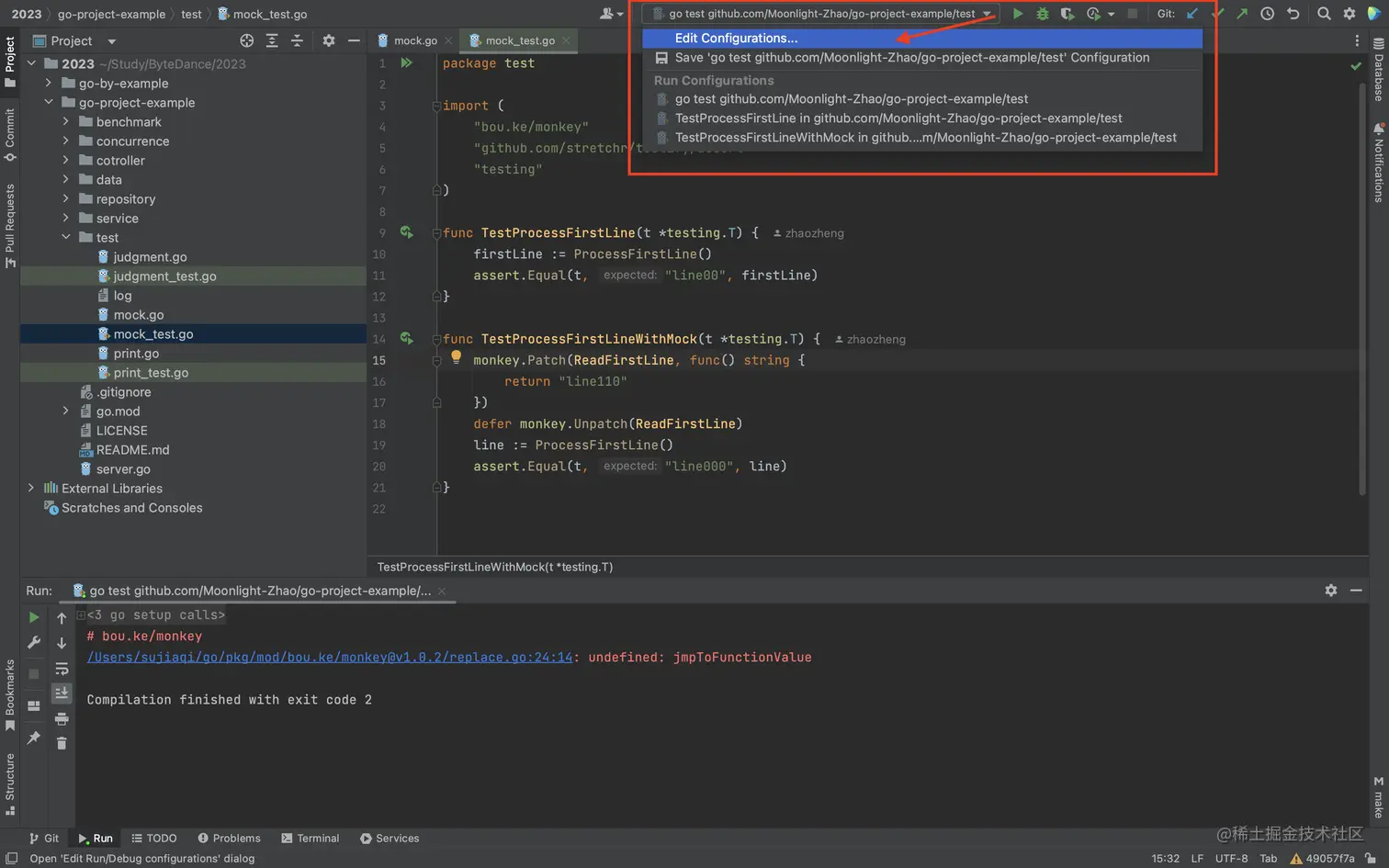Click run gutter icon beside TestProcessFirstLine

click(x=406, y=232)
